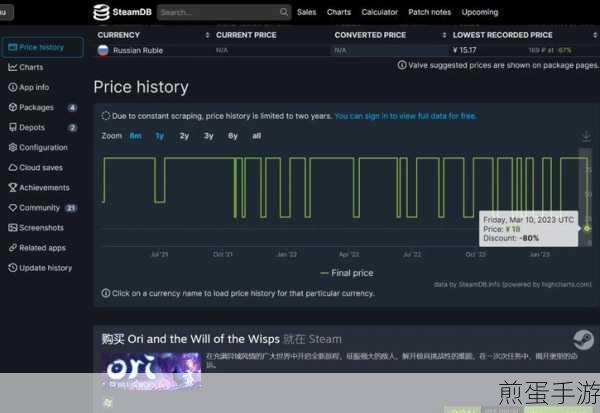Set chart zoom to 2y

click(x=184, y=136)
